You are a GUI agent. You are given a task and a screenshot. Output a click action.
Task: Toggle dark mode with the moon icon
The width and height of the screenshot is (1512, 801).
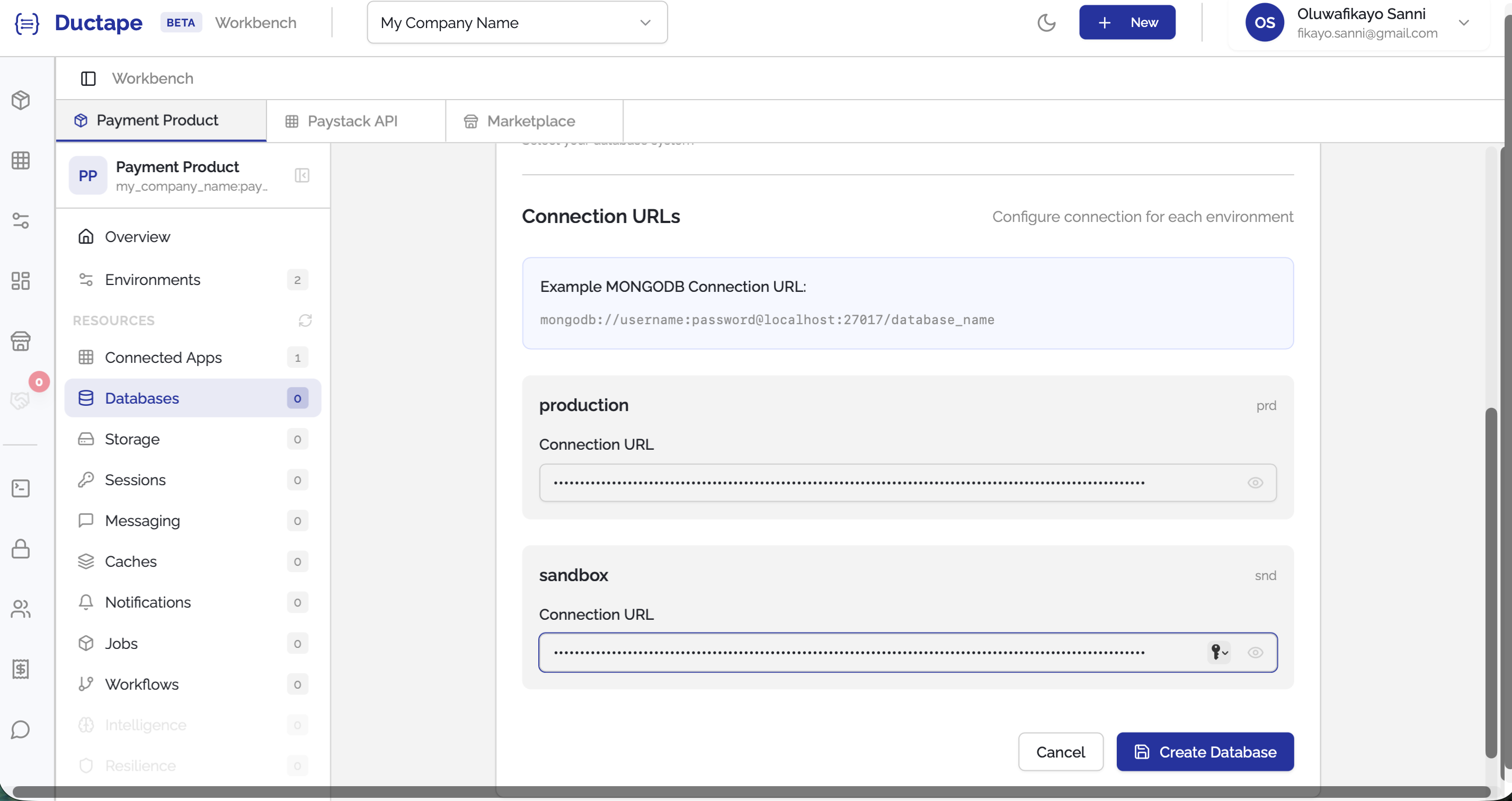[1047, 23]
